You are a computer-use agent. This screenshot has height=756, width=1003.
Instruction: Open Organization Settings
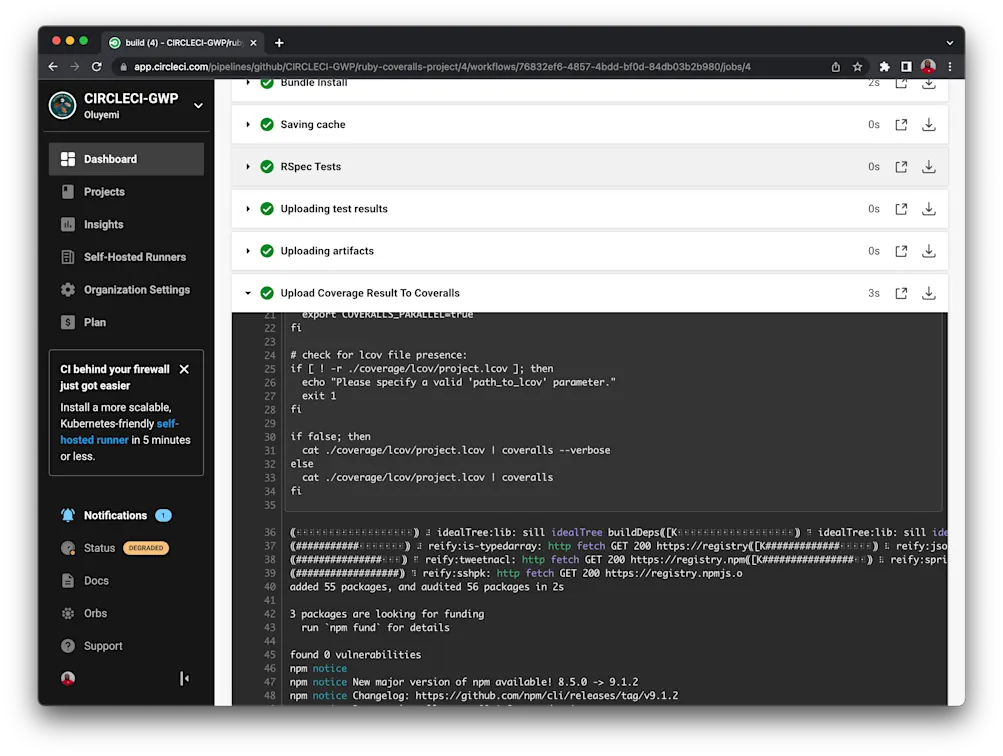coord(136,290)
